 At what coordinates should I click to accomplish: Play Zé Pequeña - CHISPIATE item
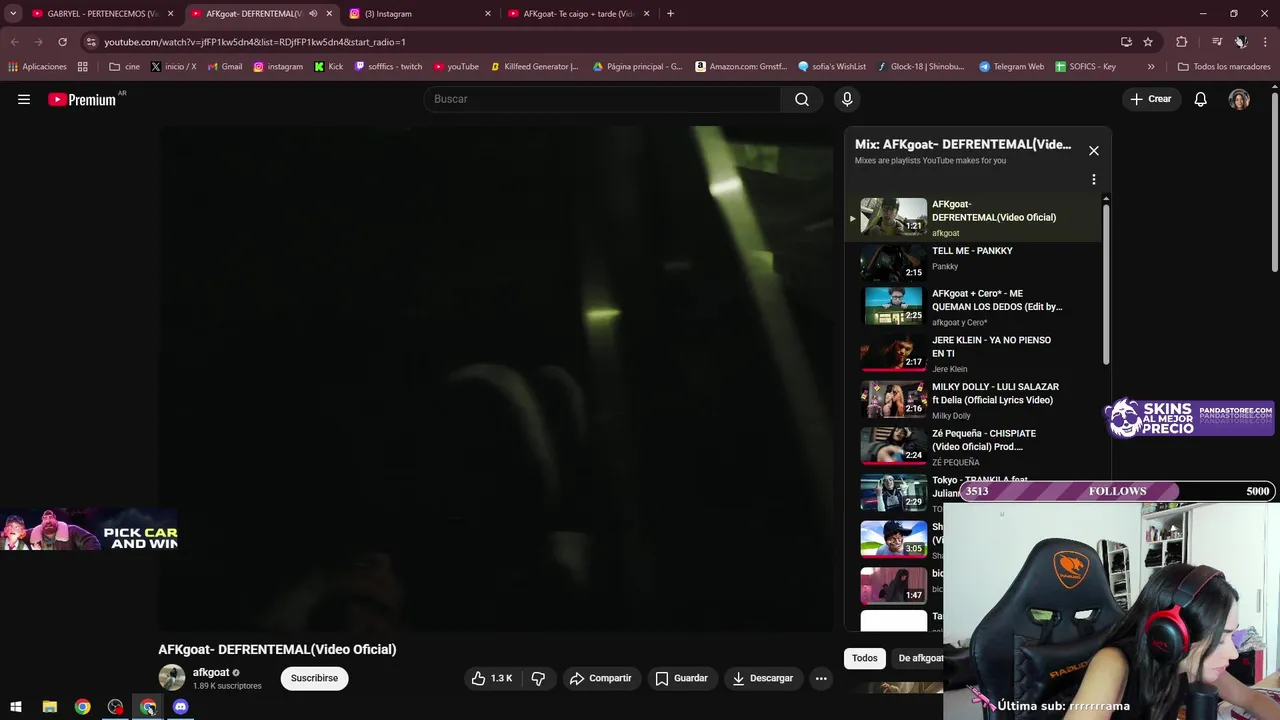point(984,440)
